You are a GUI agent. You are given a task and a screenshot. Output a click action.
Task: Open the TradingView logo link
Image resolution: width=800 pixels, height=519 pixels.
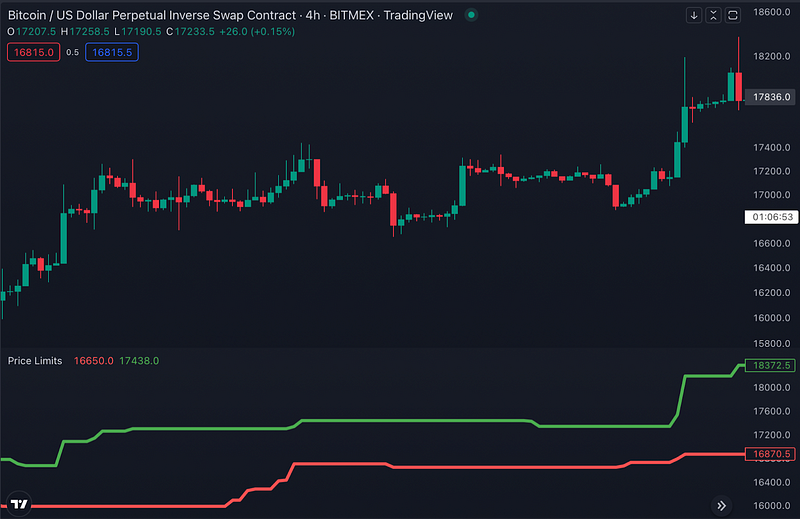(19, 504)
